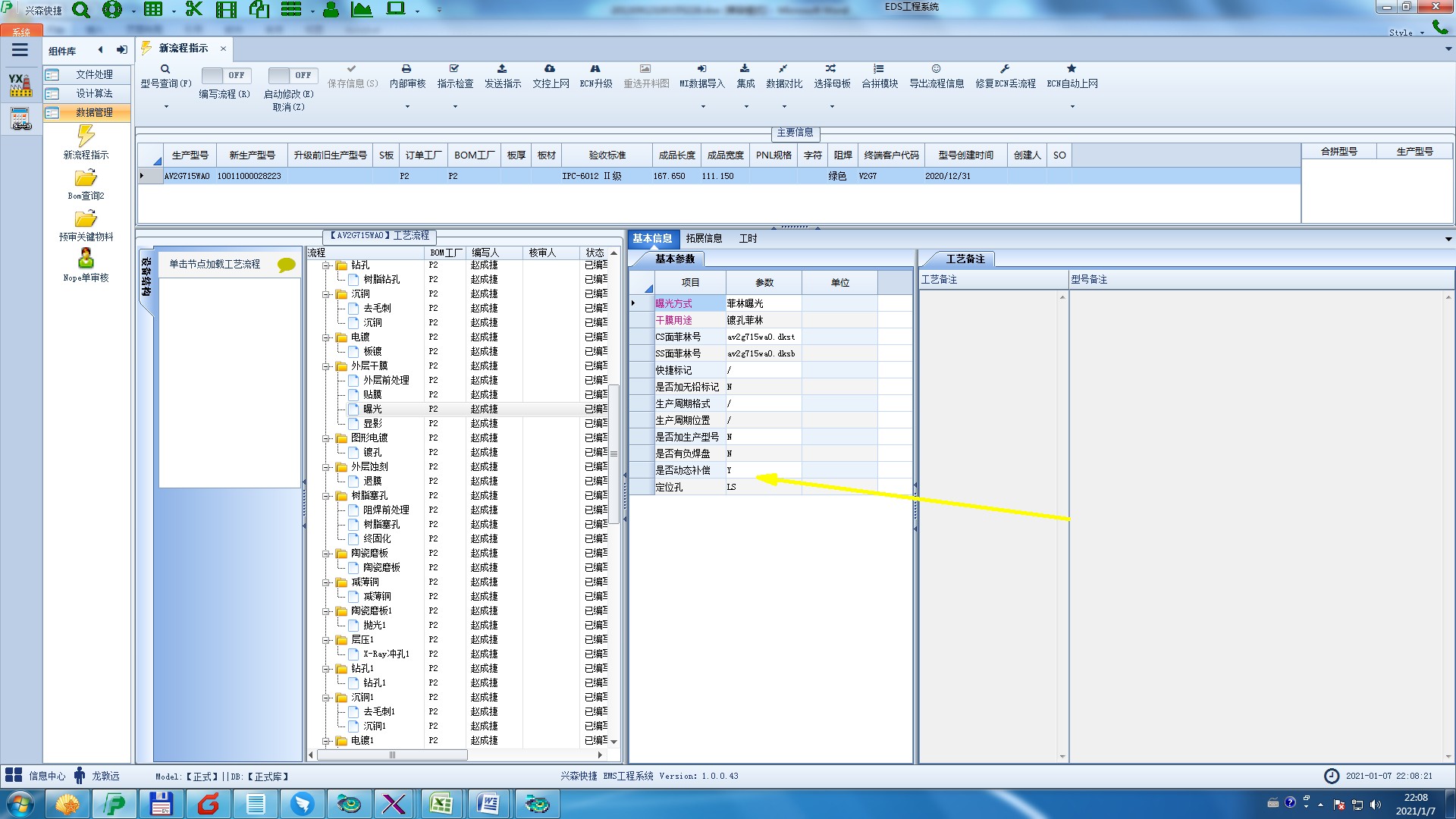Open Bom查询2 folder in sidebar
Viewport: 1456px width, 819px height.
coord(86,179)
